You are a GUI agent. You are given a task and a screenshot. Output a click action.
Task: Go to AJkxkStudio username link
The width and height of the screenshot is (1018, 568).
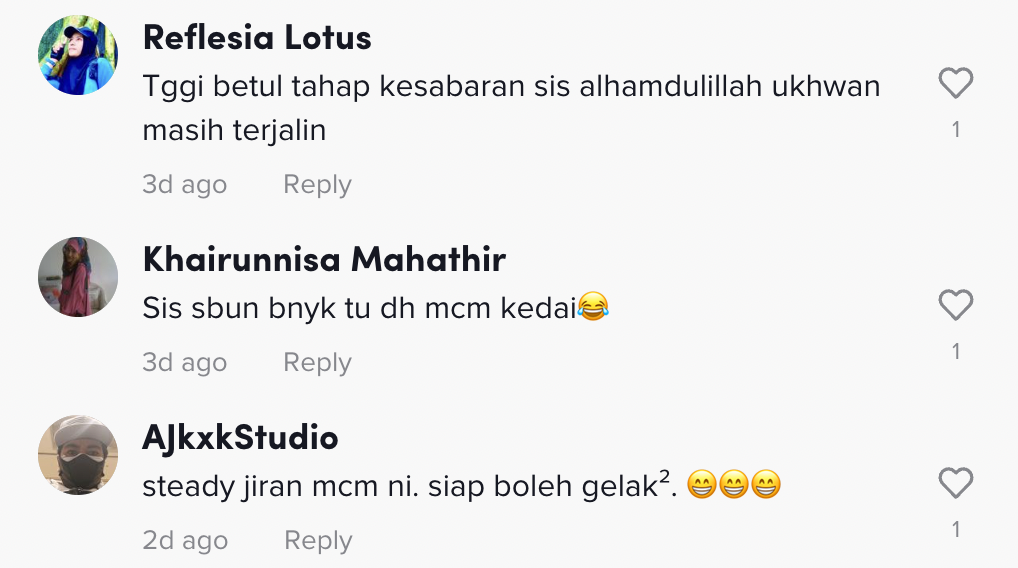[x=240, y=437]
